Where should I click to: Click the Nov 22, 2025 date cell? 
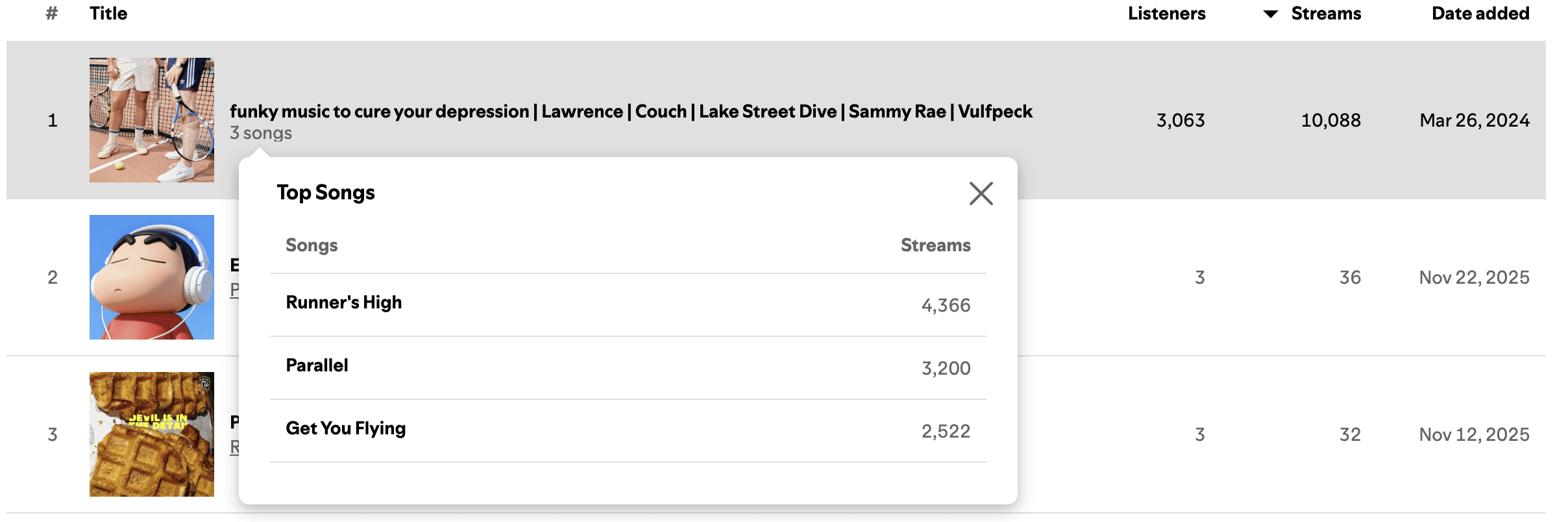[x=1474, y=278]
